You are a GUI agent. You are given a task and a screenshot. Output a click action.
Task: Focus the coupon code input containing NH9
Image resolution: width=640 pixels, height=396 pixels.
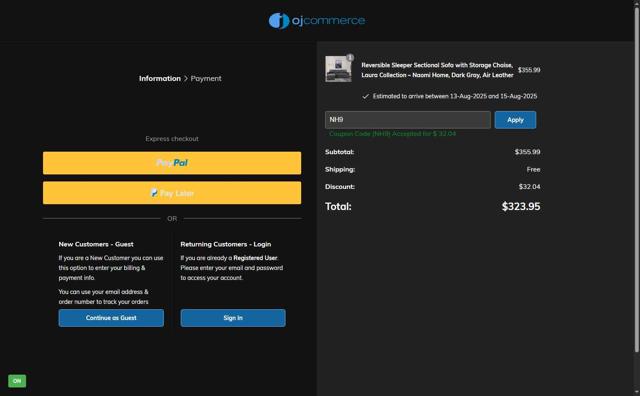click(x=408, y=120)
